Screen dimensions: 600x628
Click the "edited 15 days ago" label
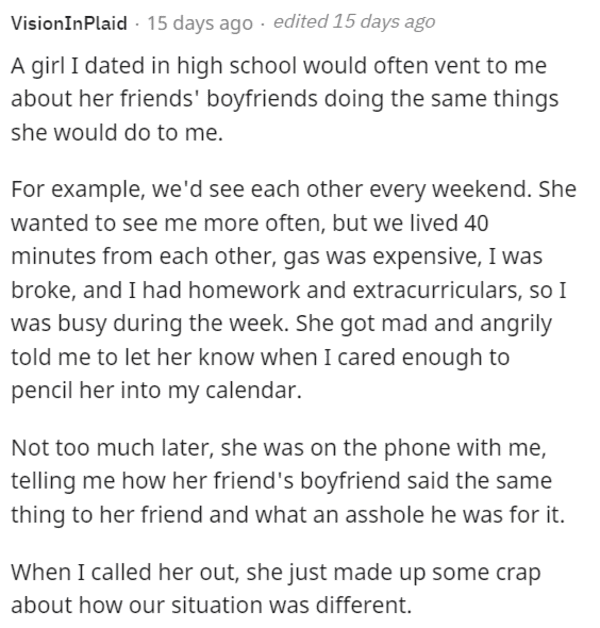[354, 22]
